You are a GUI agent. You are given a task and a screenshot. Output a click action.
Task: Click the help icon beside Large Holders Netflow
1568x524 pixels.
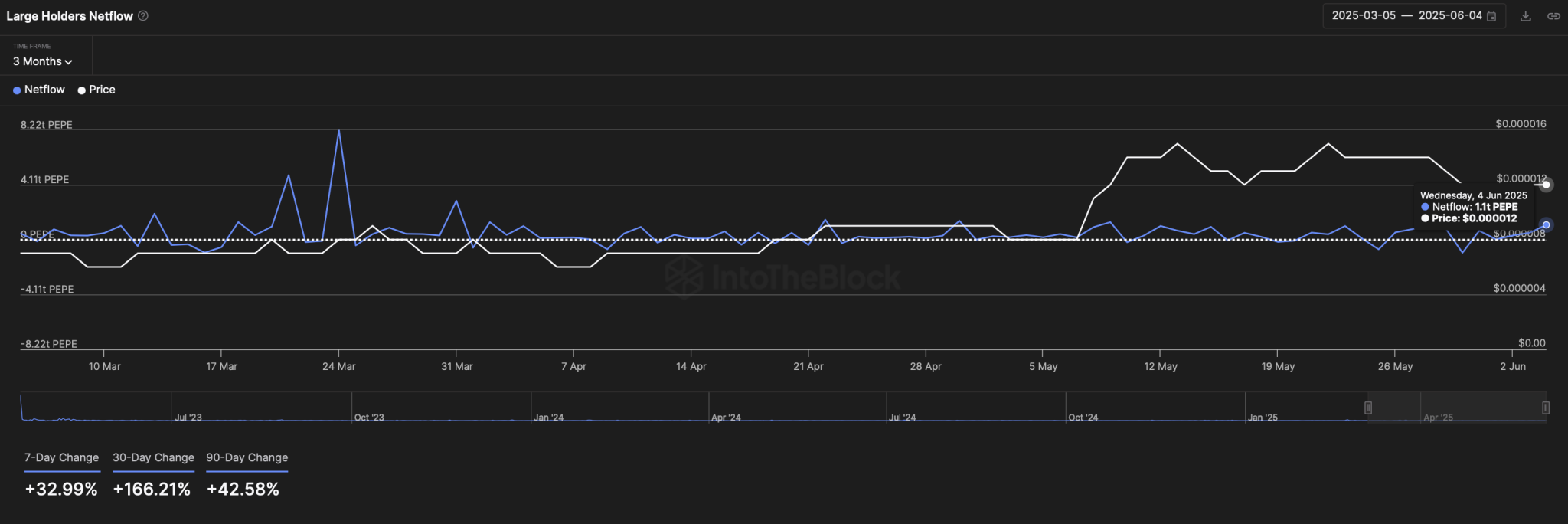(x=143, y=16)
